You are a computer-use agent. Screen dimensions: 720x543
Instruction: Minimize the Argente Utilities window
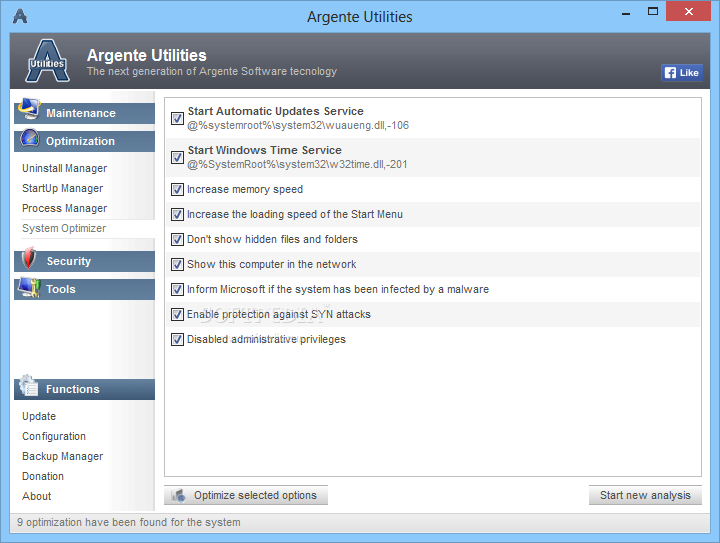click(x=625, y=13)
